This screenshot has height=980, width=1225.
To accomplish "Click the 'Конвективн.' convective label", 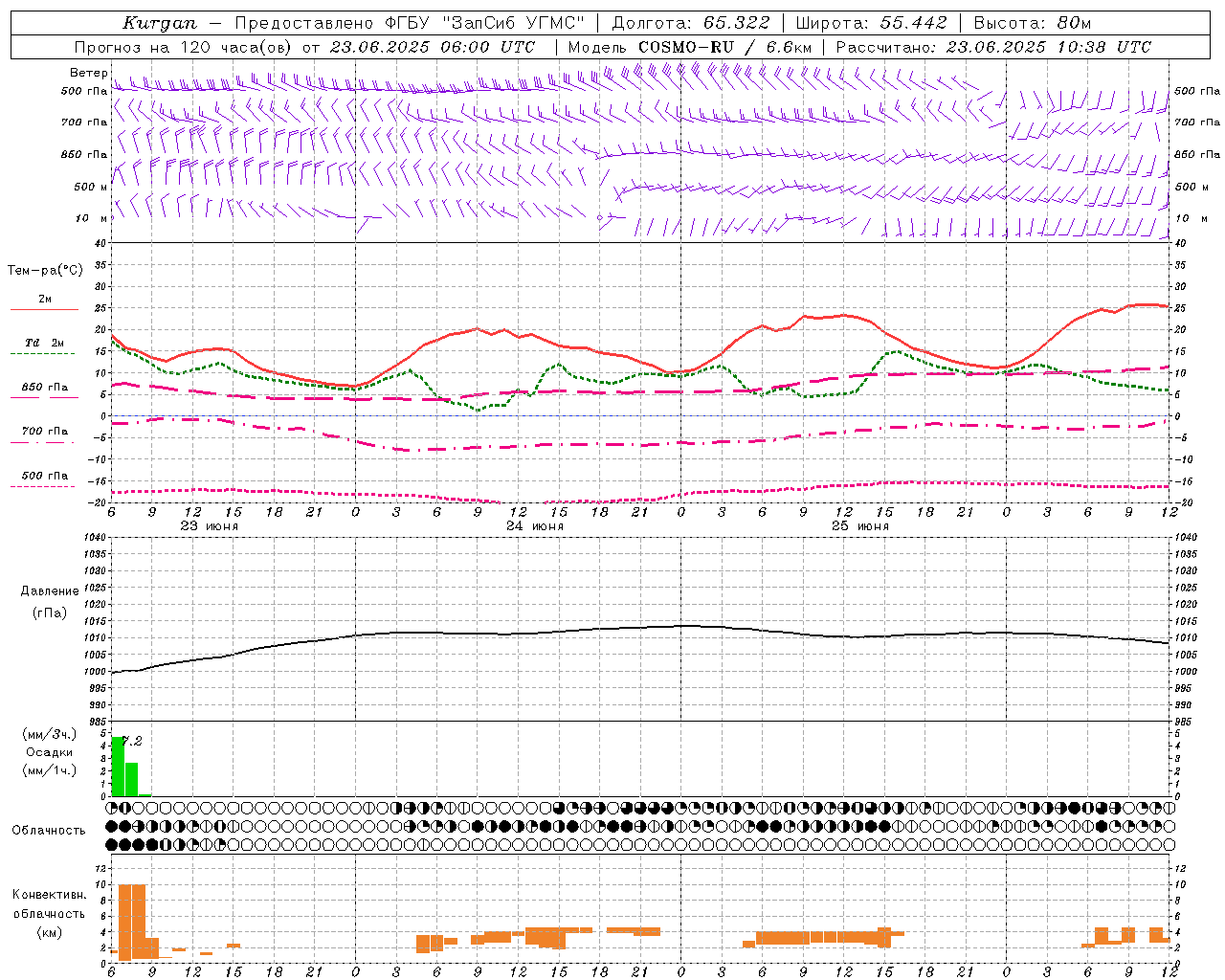I will pos(50,895).
